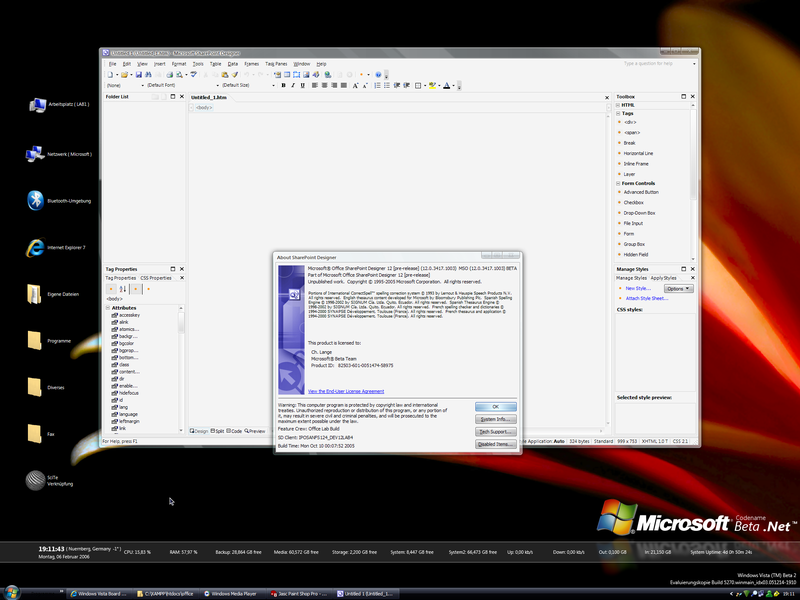Image resolution: width=800 pixels, height=600 pixels.
Task: Open the Arbeitsplatz desktop icon
Action: click(x=37, y=104)
